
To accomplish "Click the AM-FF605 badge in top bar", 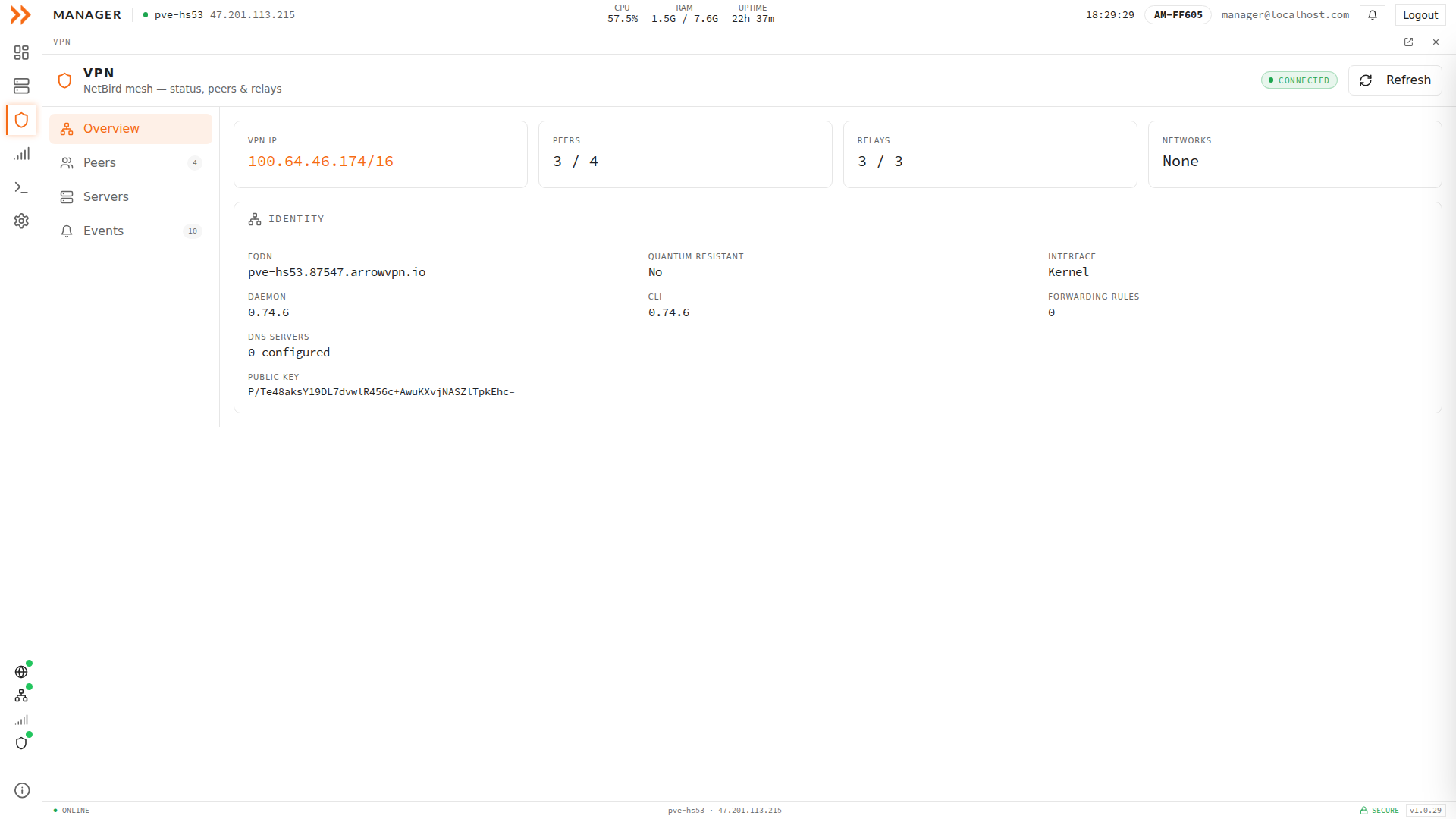I will click(1178, 15).
